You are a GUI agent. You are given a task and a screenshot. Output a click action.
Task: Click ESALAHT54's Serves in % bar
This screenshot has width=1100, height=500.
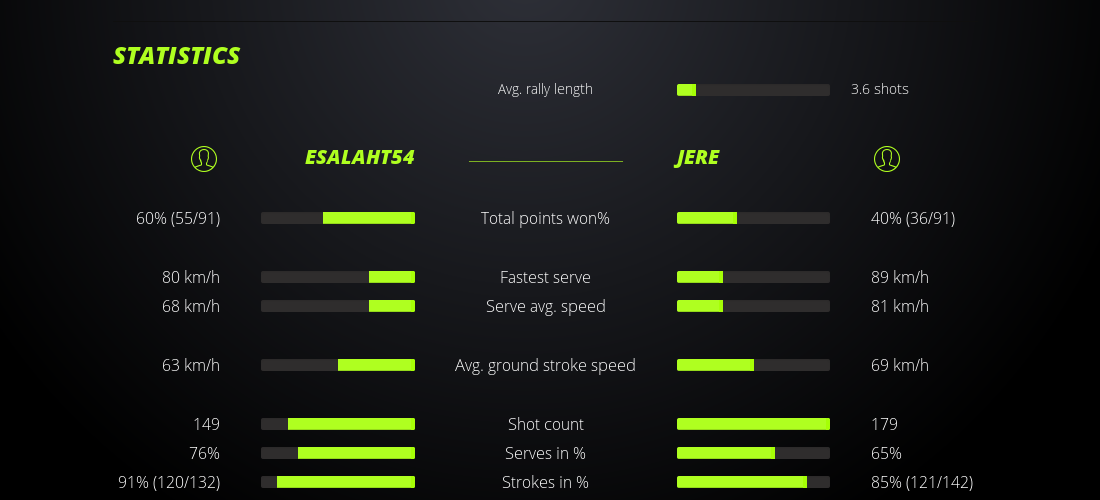point(338,453)
